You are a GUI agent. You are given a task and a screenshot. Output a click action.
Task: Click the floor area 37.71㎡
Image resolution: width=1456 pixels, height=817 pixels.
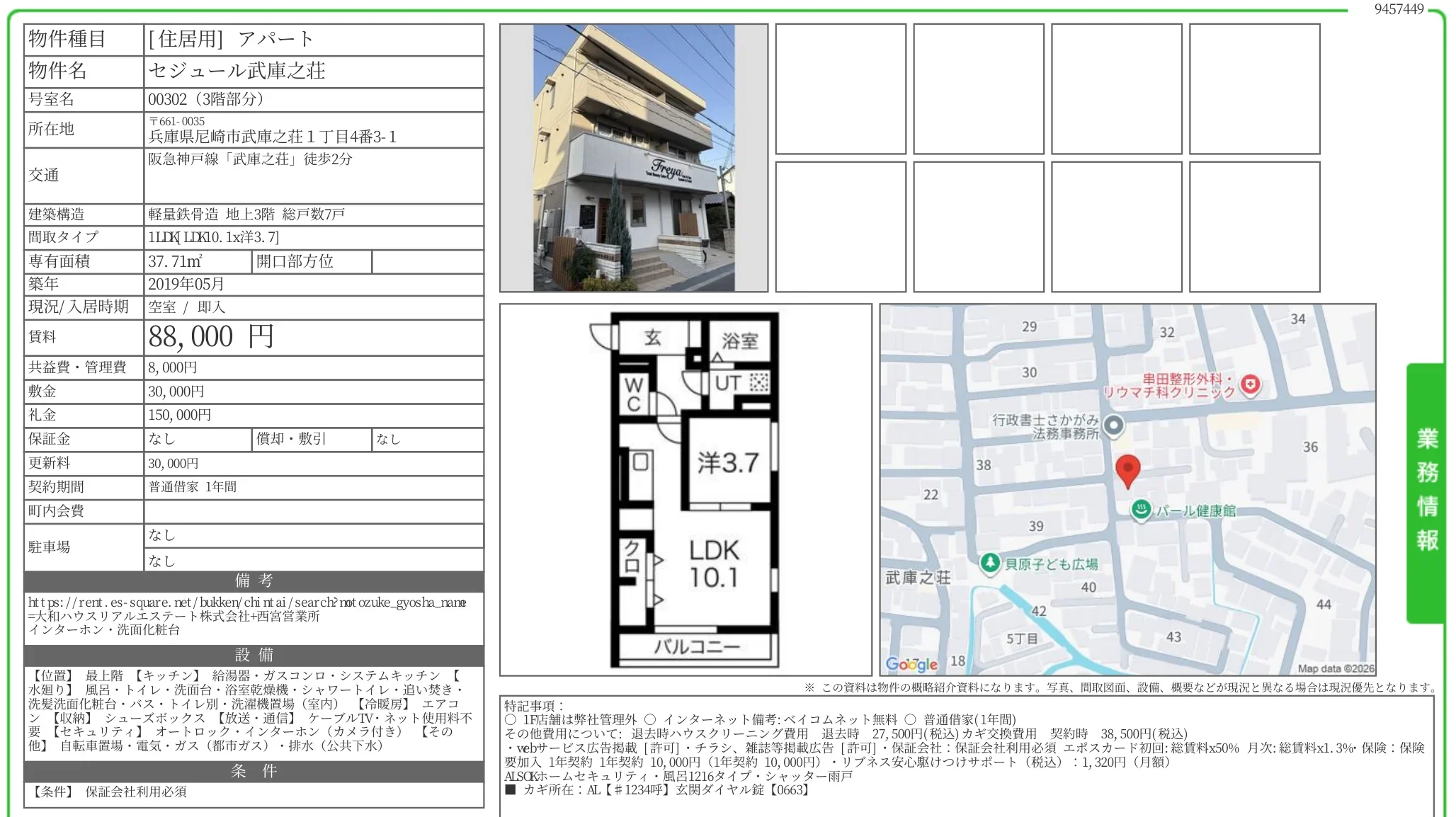click(x=175, y=261)
